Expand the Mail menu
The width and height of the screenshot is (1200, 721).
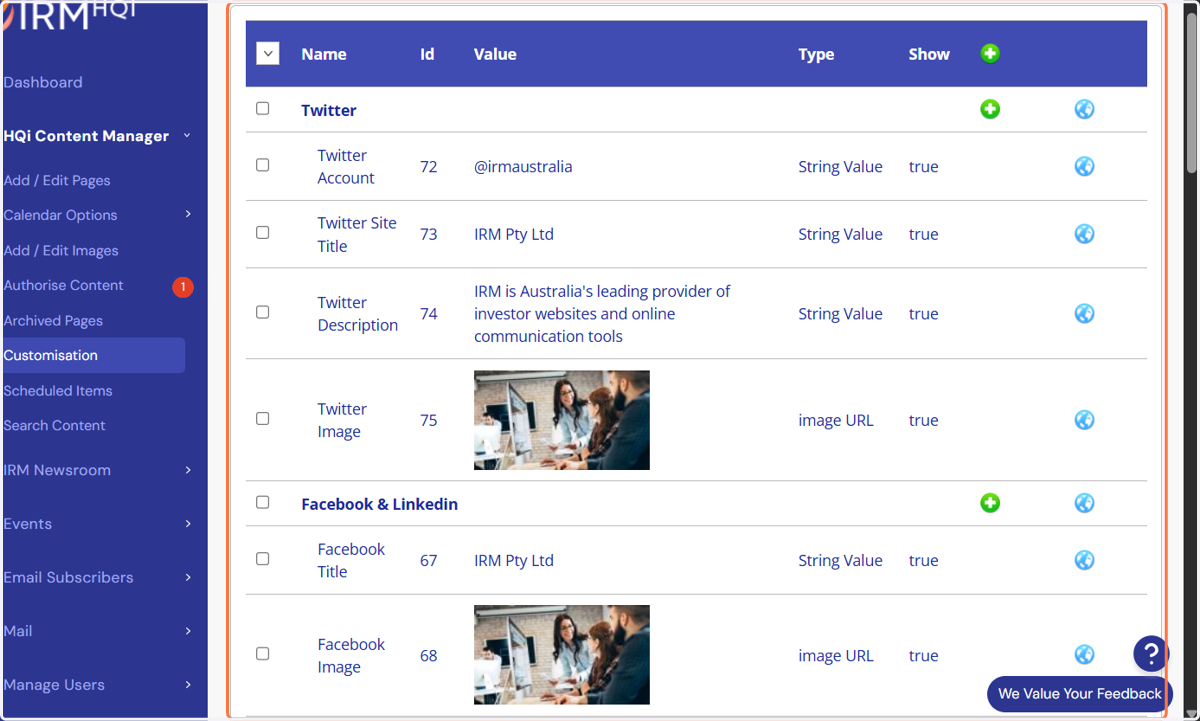(x=188, y=631)
